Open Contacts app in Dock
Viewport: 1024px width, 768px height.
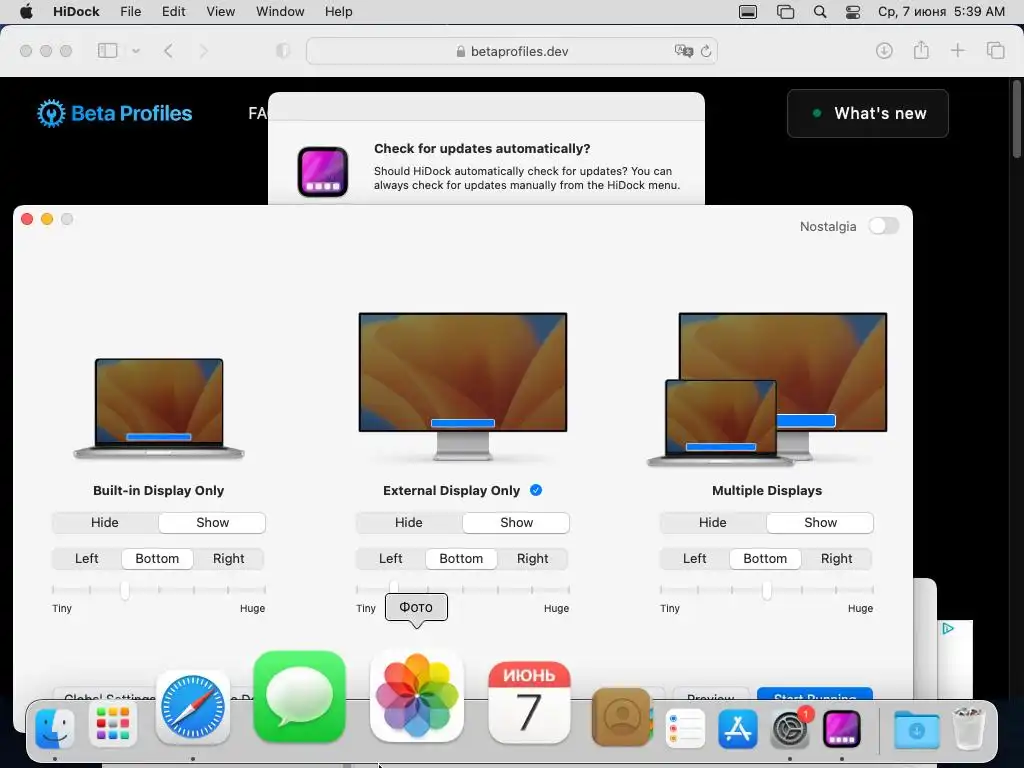pos(622,717)
